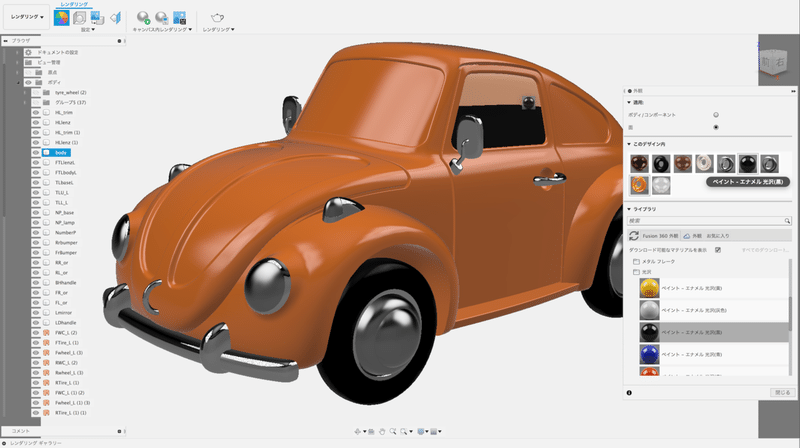Viewport: 800px width, 448px height.
Task: Click the grid settings icon in navigation bar
Action: point(434,432)
